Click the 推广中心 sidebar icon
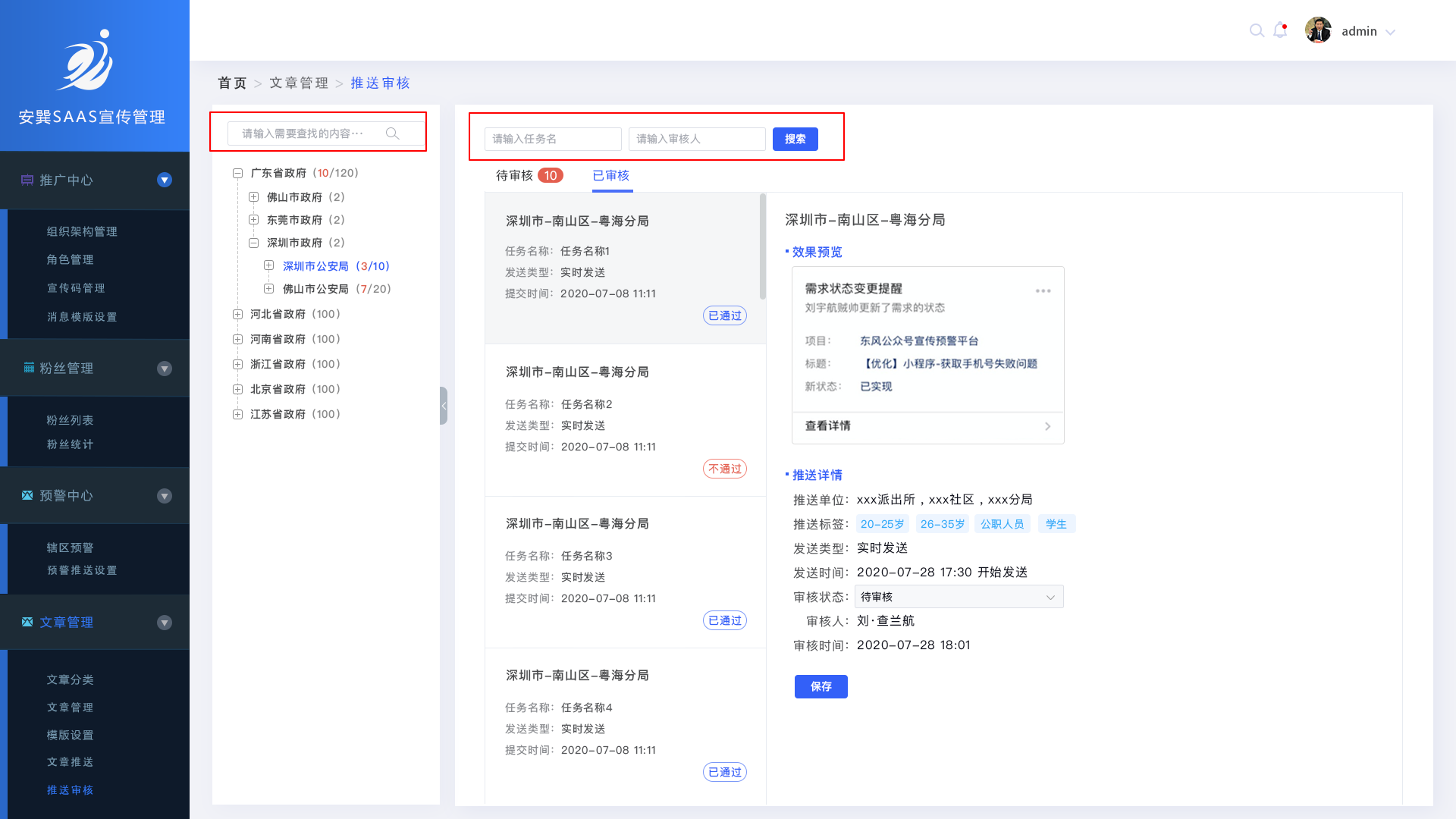 coord(27,180)
